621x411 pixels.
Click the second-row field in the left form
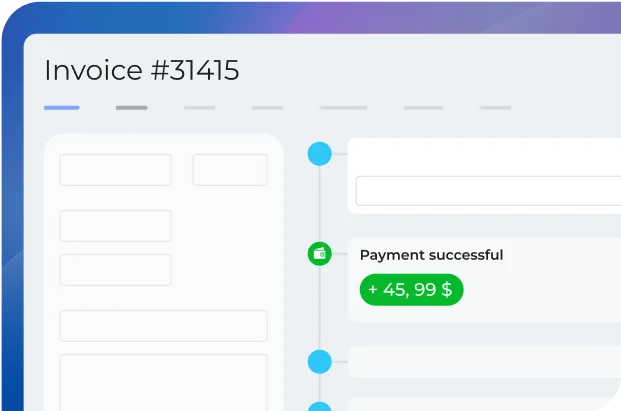[x=115, y=226]
